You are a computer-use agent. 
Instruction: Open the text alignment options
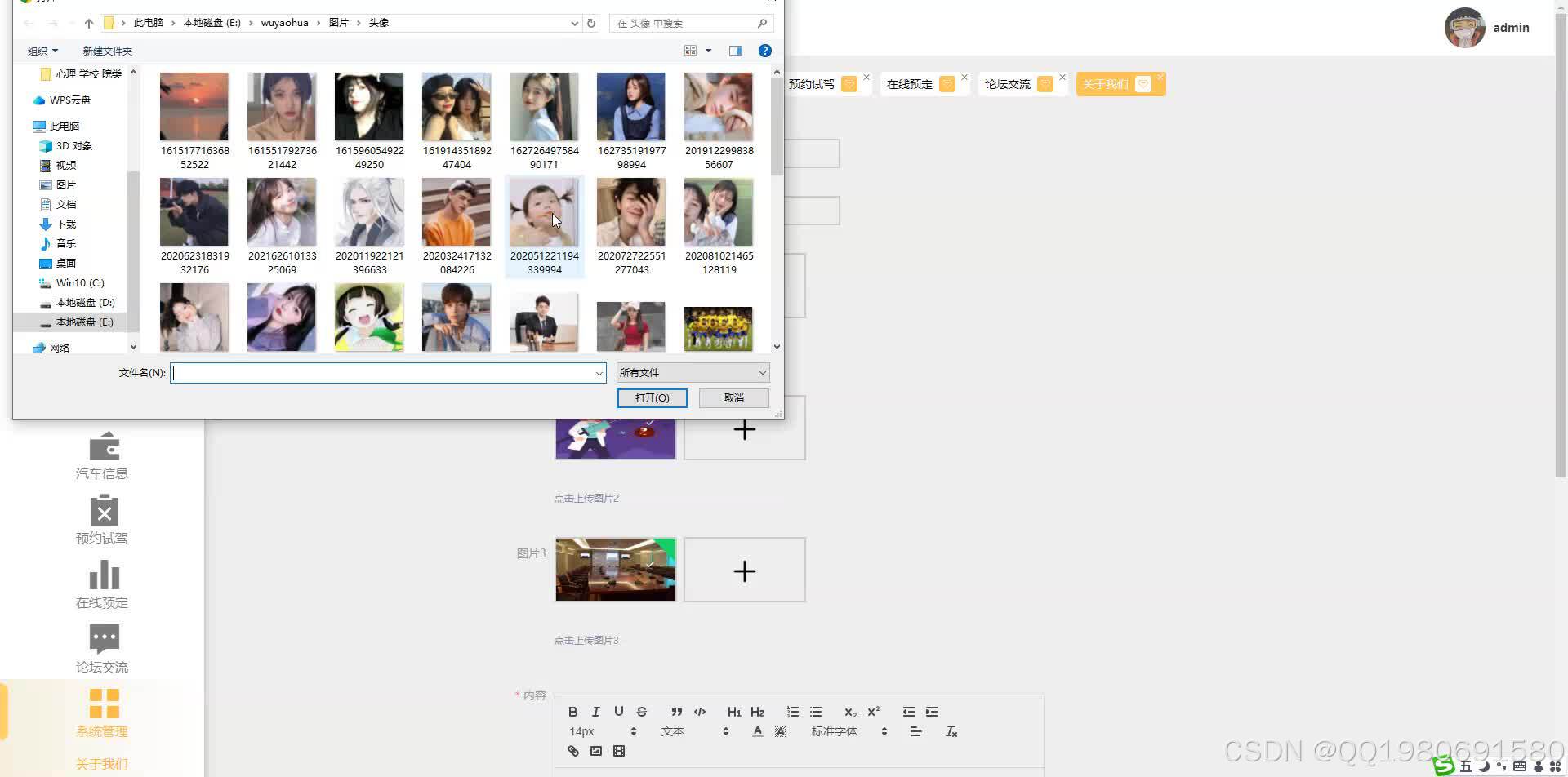(x=915, y=731)
